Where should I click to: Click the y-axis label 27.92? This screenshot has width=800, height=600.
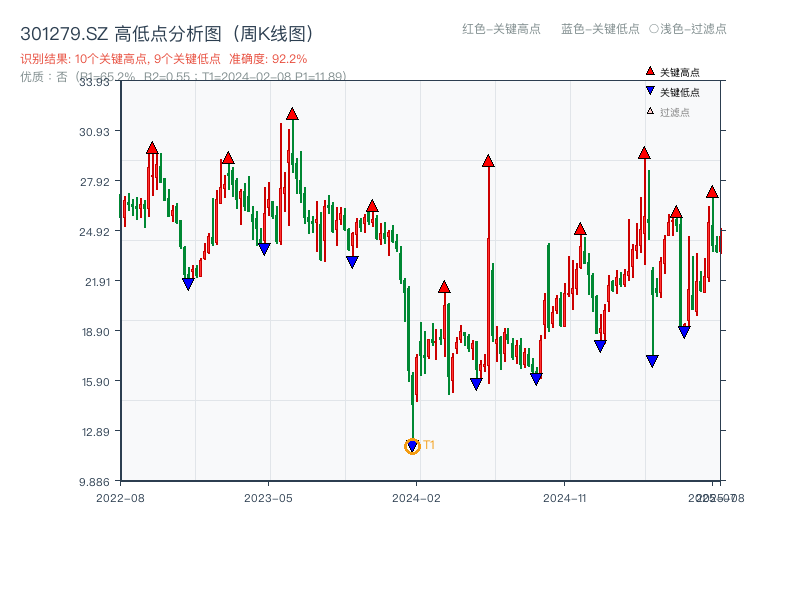(94, 182)
